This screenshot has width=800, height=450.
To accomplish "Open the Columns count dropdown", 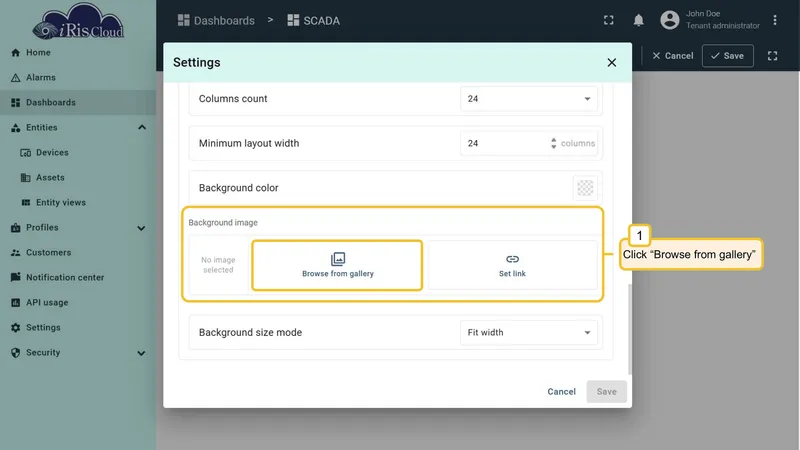I will (529, 99).
